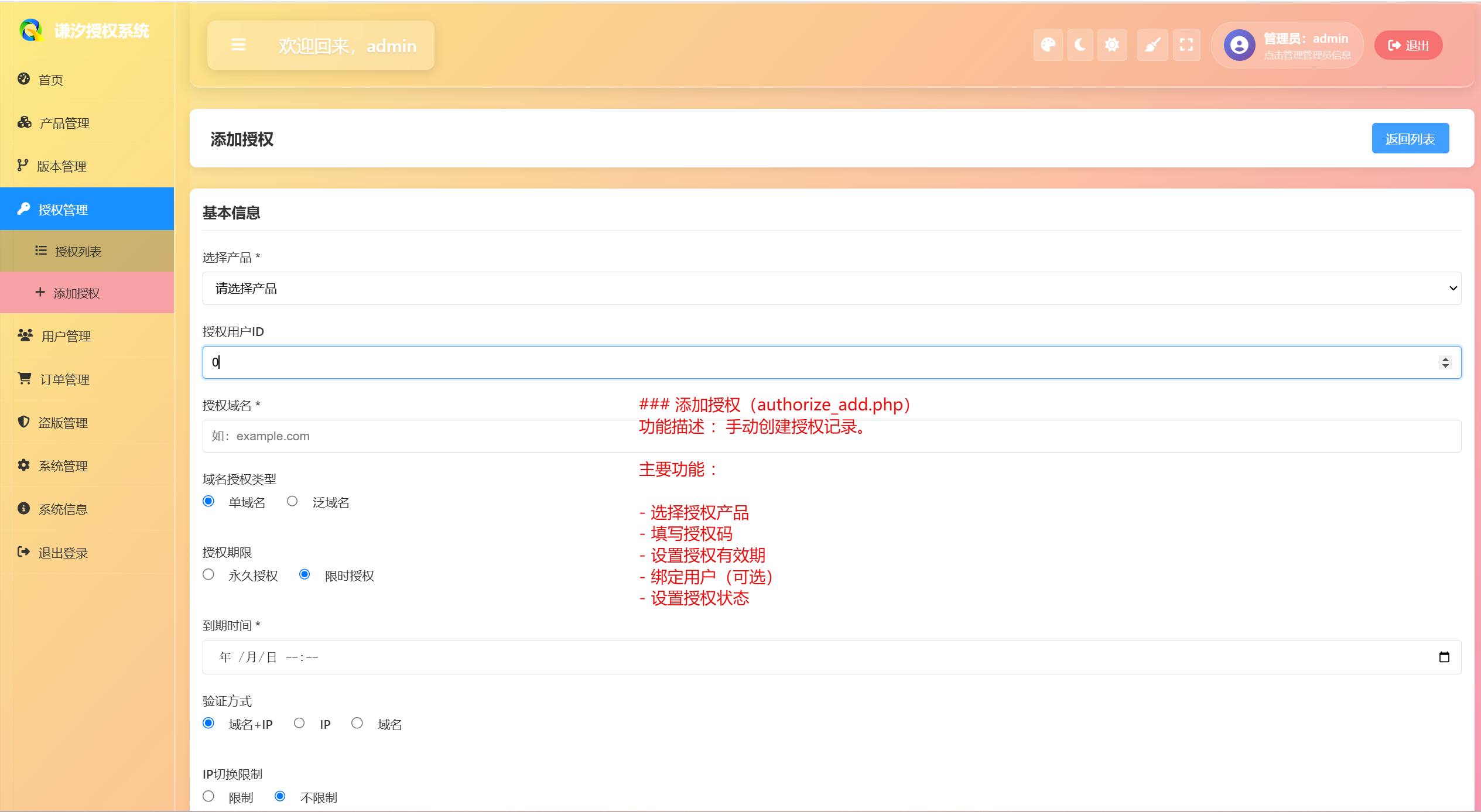The image size is (1481, 812).
Task: Focus the 授权用户ID input field
Action: pos(832,362)
